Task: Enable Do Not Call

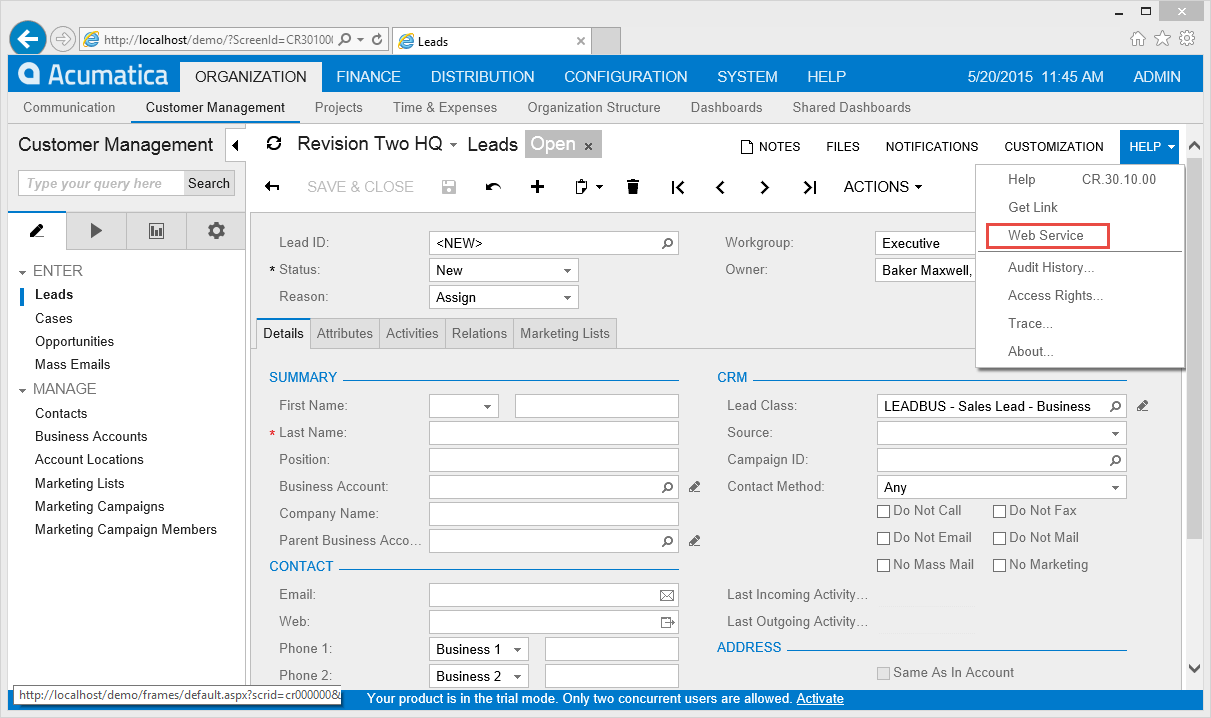Action: click(883, 511)
